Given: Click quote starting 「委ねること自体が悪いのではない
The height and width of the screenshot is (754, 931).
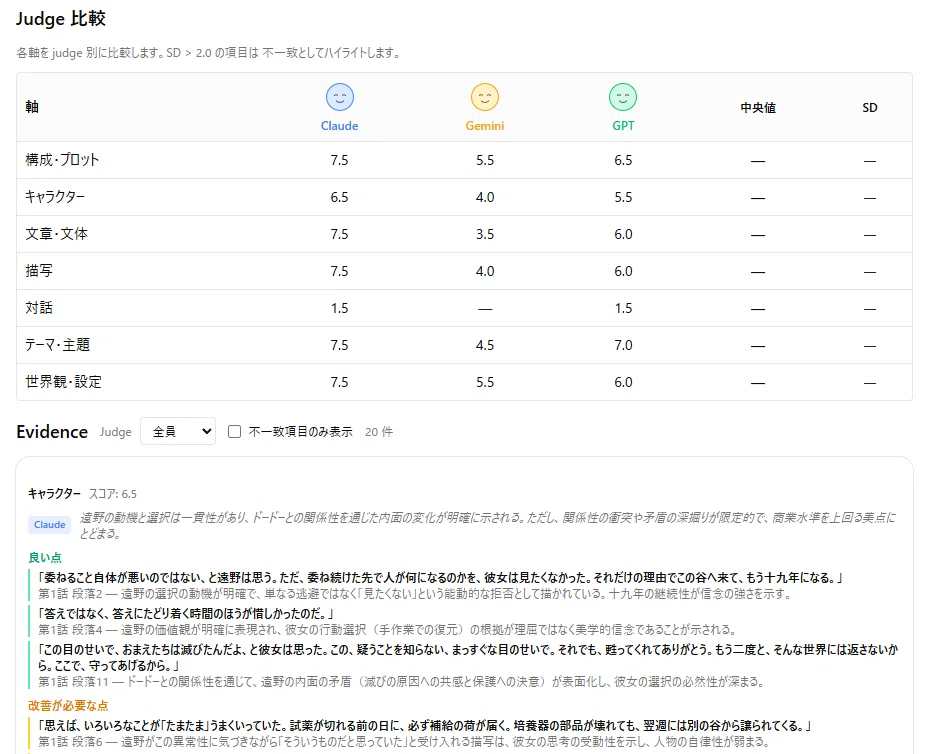Looking at the screenshot, I should pos(440,577).
